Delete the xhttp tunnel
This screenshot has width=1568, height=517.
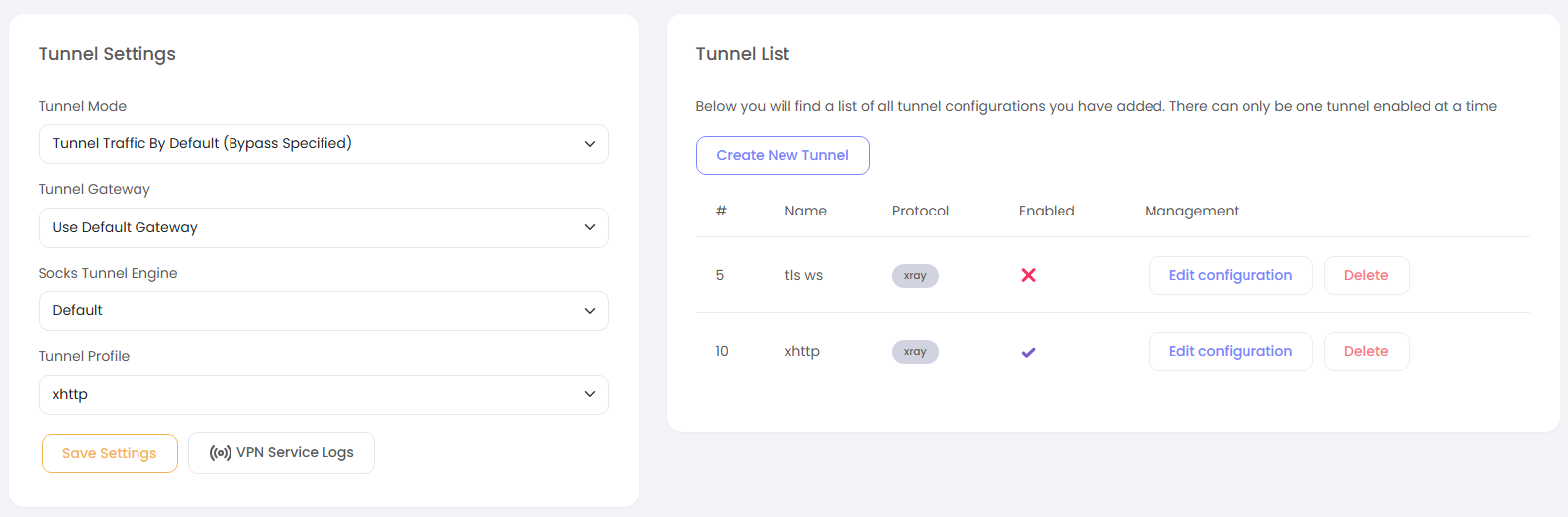click(1365, 352)
